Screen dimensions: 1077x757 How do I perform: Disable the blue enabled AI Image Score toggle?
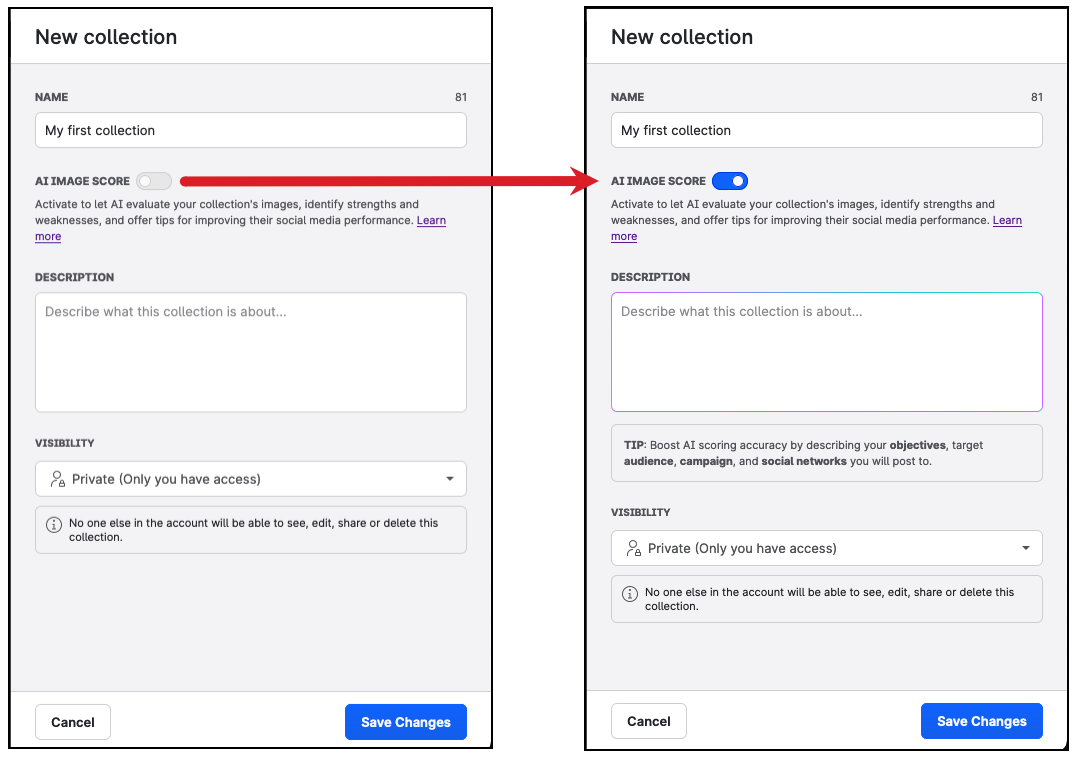[730, 181]
